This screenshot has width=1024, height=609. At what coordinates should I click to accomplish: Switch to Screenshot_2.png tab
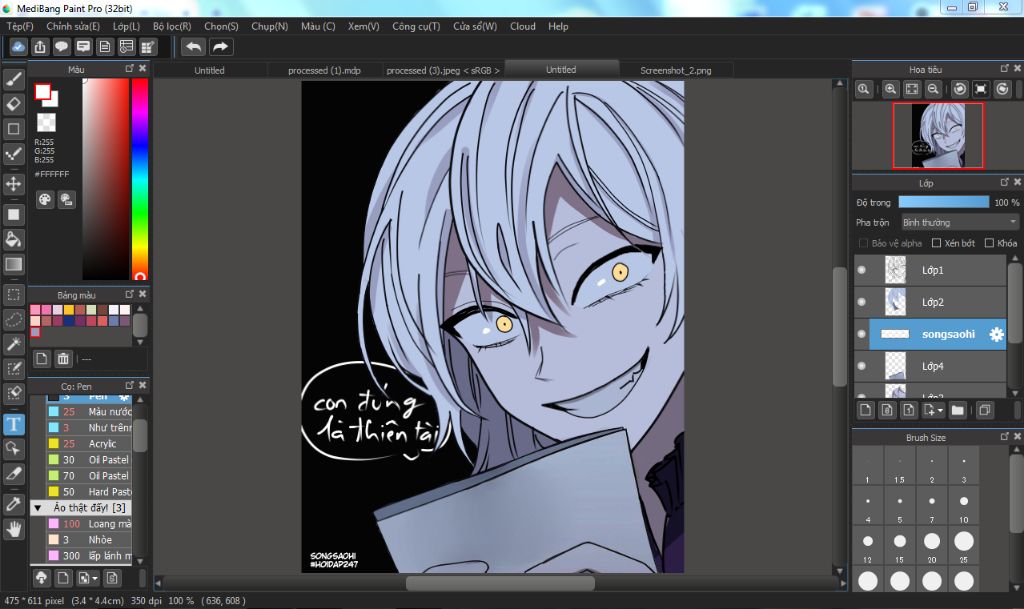coord(675,70)
